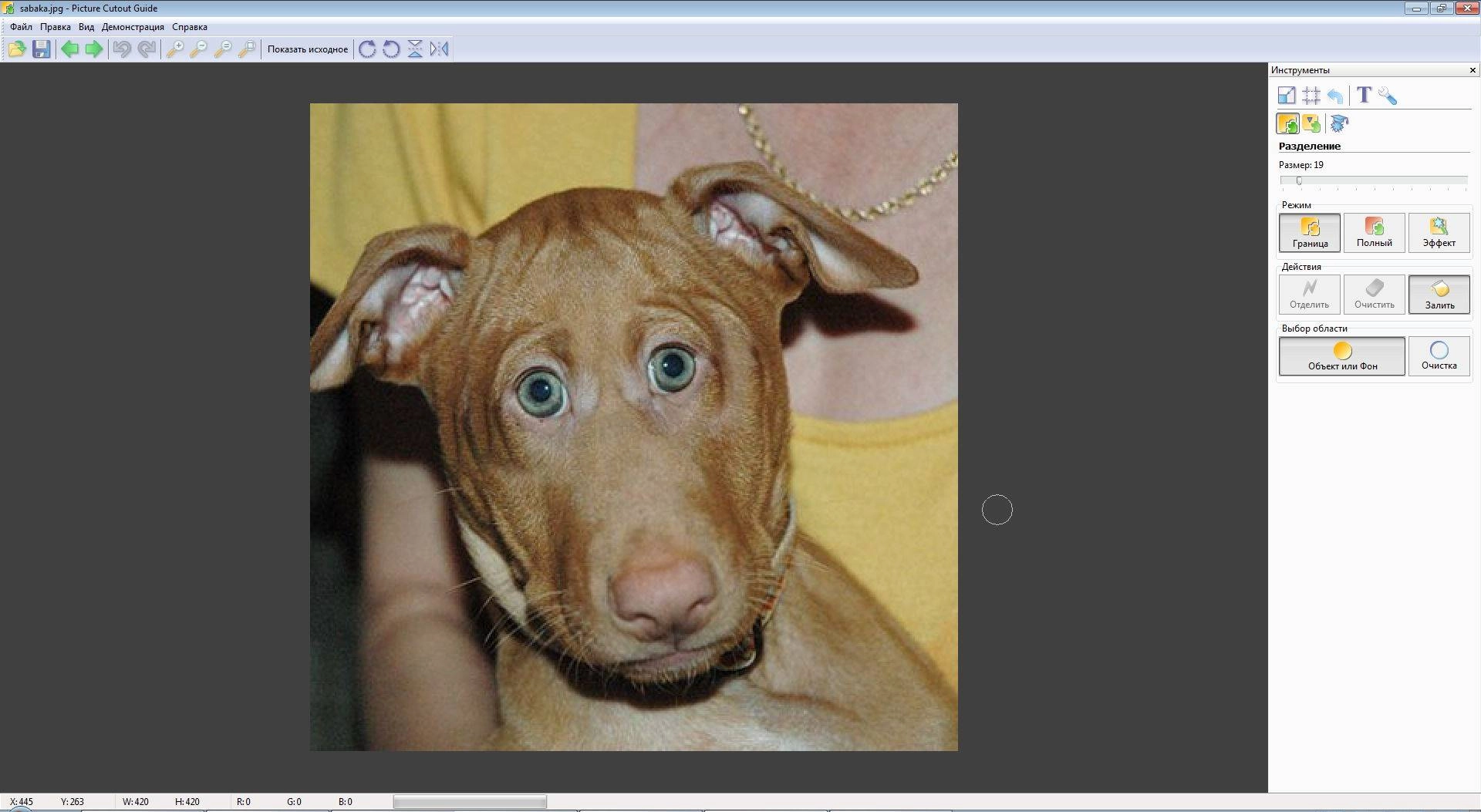1481x812 pixels.
Task: Select Полный mode
Action: click(x=1374, y=232)
